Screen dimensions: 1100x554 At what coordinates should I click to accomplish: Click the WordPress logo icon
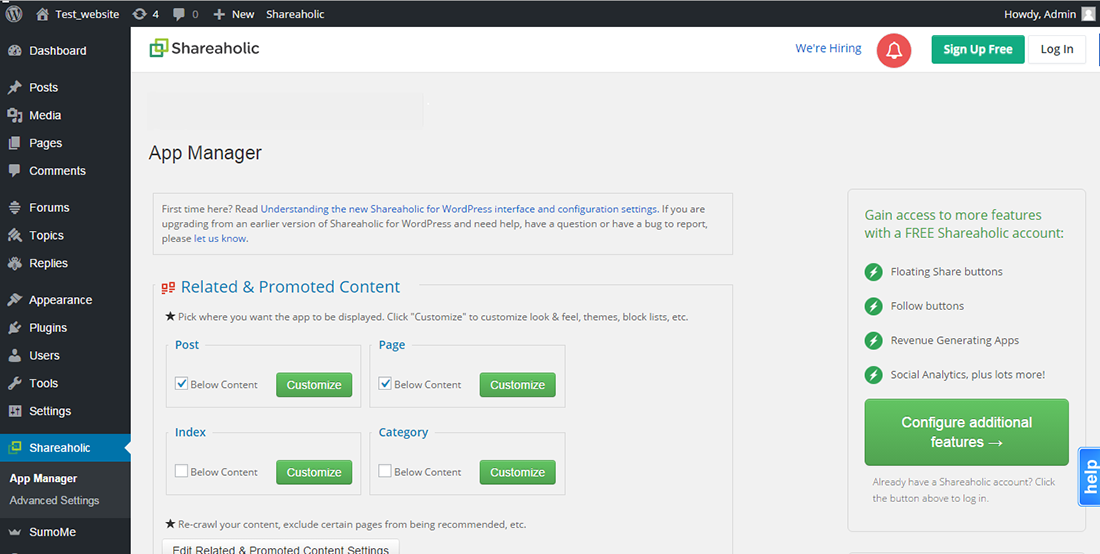click(14, 13)
